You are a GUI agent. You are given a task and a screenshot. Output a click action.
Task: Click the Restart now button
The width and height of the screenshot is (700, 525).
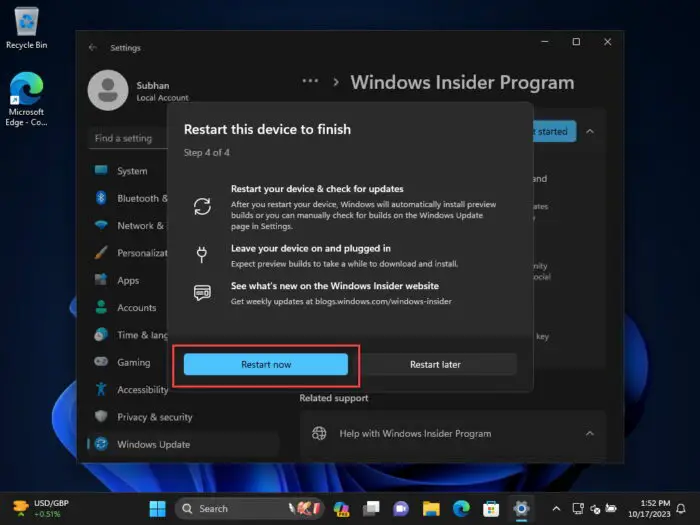[x=266, y=364]
